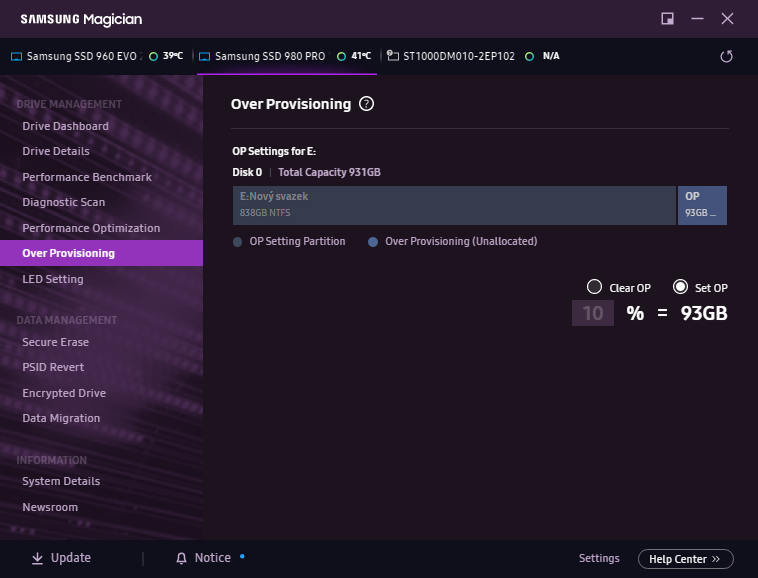Click the DRIVE MANAGEMENT section header
758x578 pixels.
click(69, 104)
